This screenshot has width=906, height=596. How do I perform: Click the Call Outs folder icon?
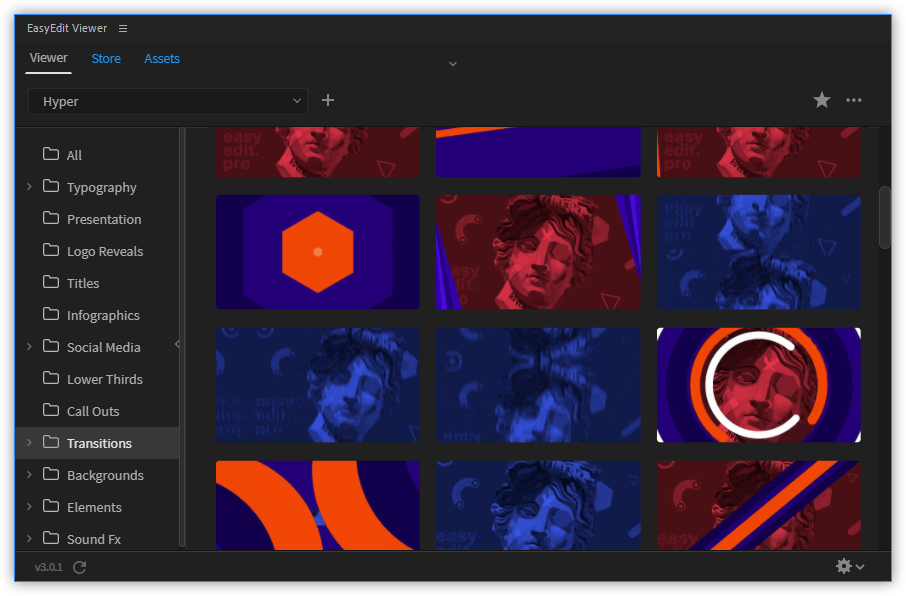(51, 410)
